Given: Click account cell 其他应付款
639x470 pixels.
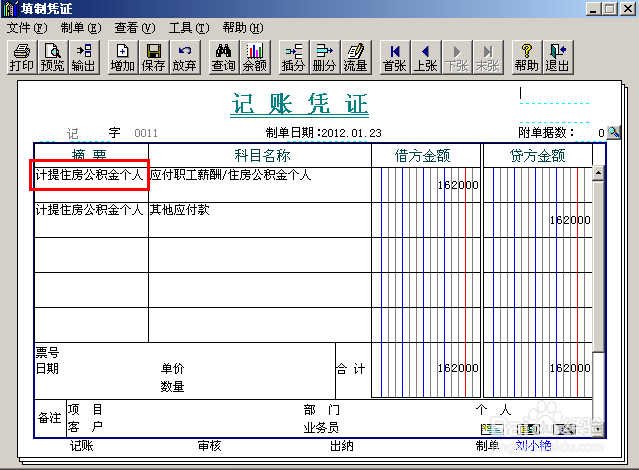Looking at the screenshot, I should tap(179, 210).
